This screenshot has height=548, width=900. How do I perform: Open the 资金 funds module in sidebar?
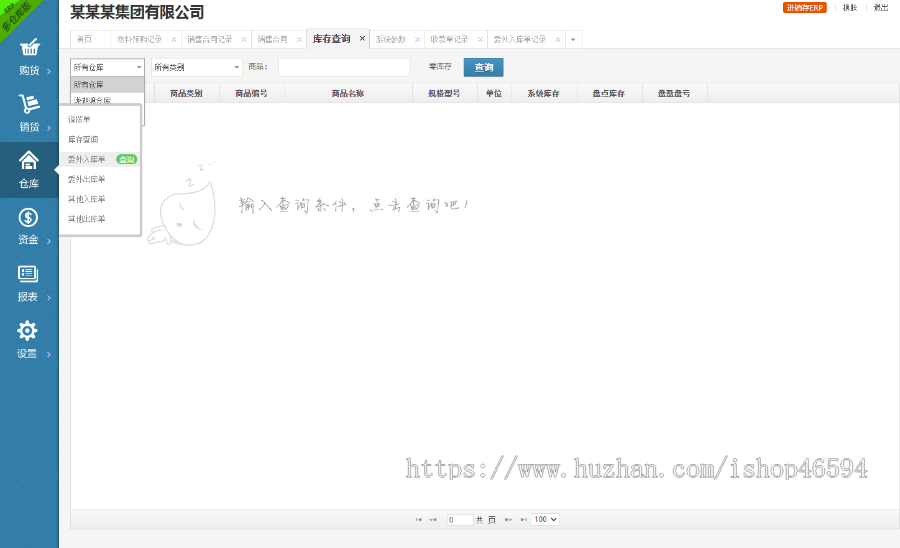click(29, 227)
